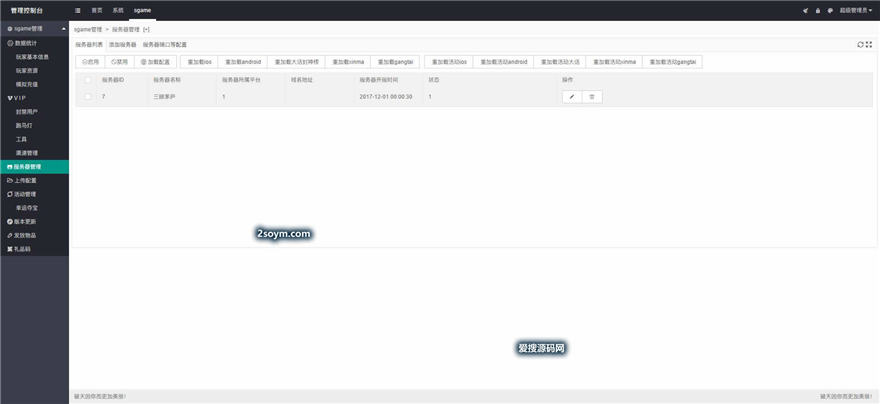Click the sidebar collapse hamburger icon
Image resolution: width=880 pixels, height=404 pixels.
[78, 10]
